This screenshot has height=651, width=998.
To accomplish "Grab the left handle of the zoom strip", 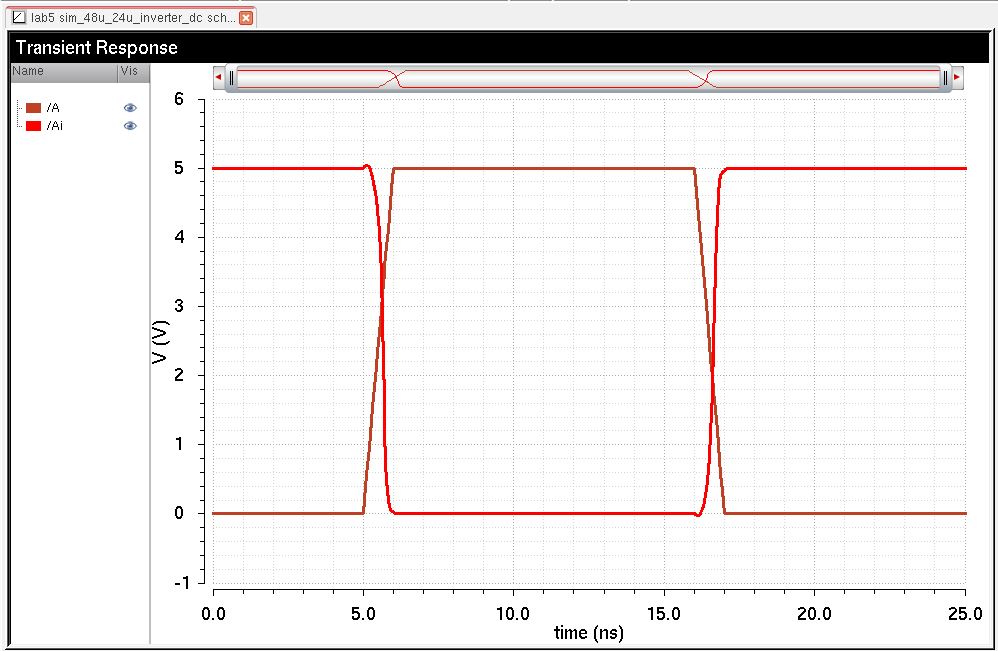I will [231, 77].
